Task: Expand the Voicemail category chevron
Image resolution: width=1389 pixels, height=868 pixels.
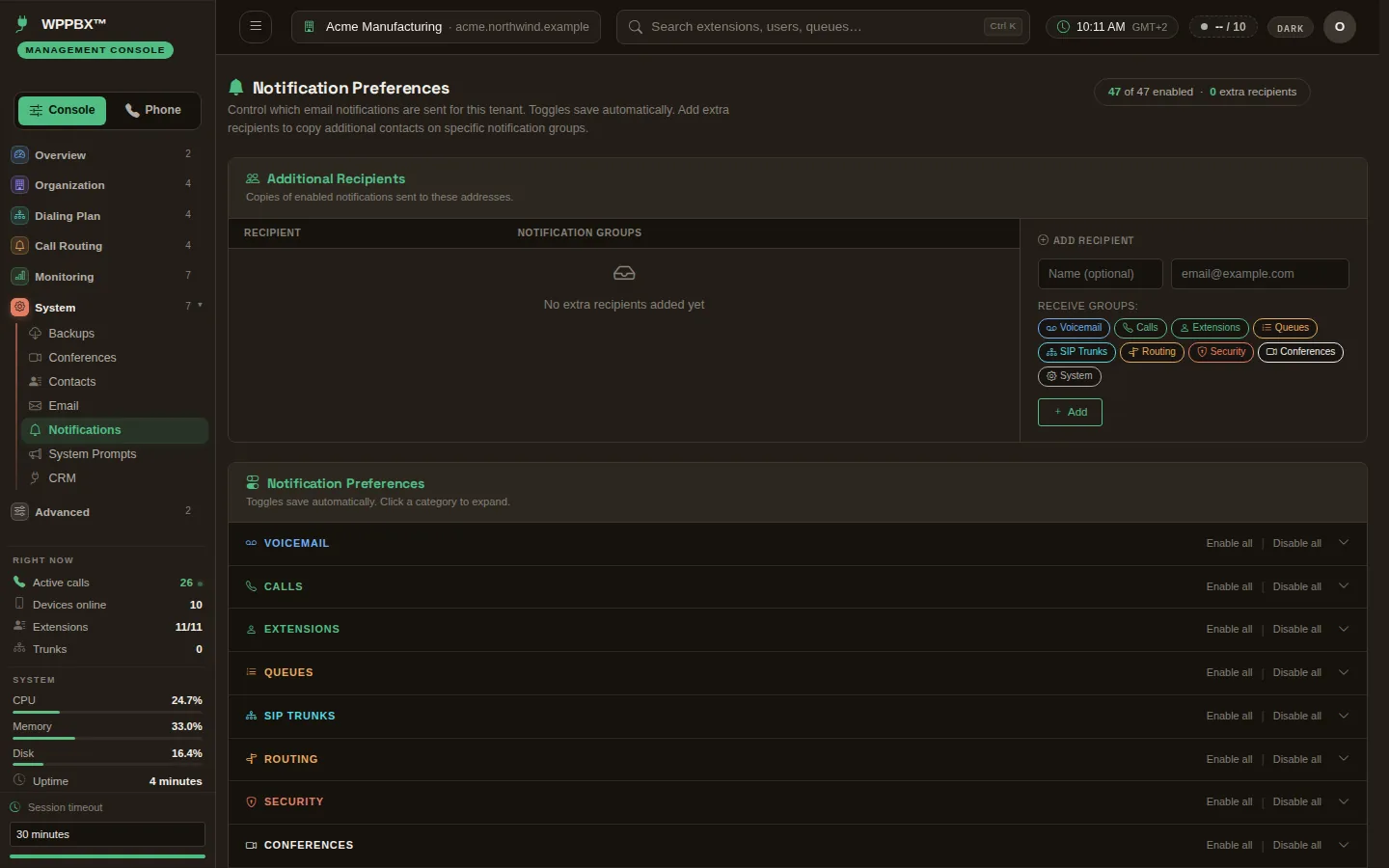Action: pos(1344,543)
